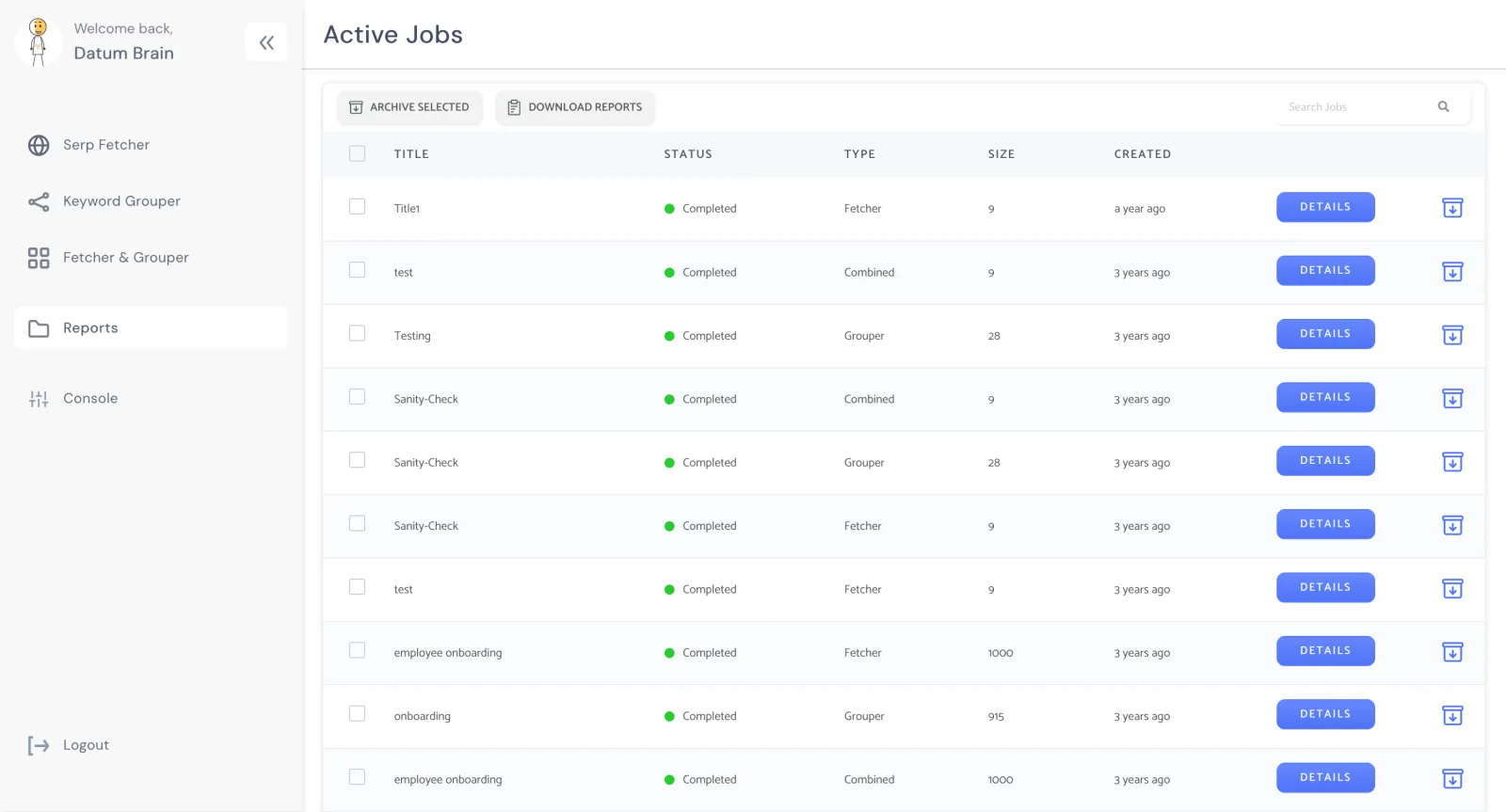This screenshot has width=1506, height=812.
Task: Archive the employee onboarding Combined job icon
Action: (1452, 779)
